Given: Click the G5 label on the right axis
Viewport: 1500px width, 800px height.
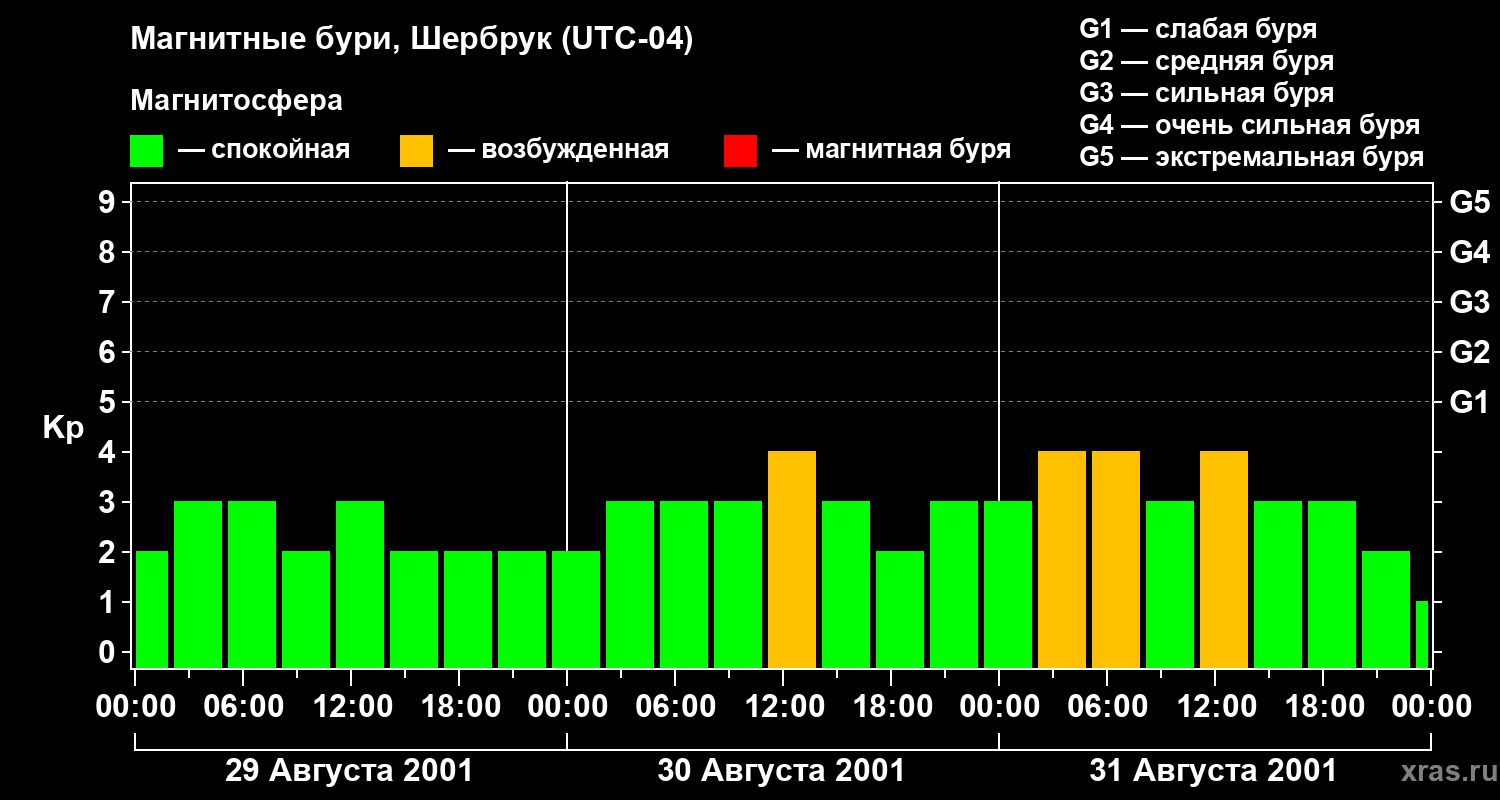Looking at the screenshot, I should tap(1469, 203).
